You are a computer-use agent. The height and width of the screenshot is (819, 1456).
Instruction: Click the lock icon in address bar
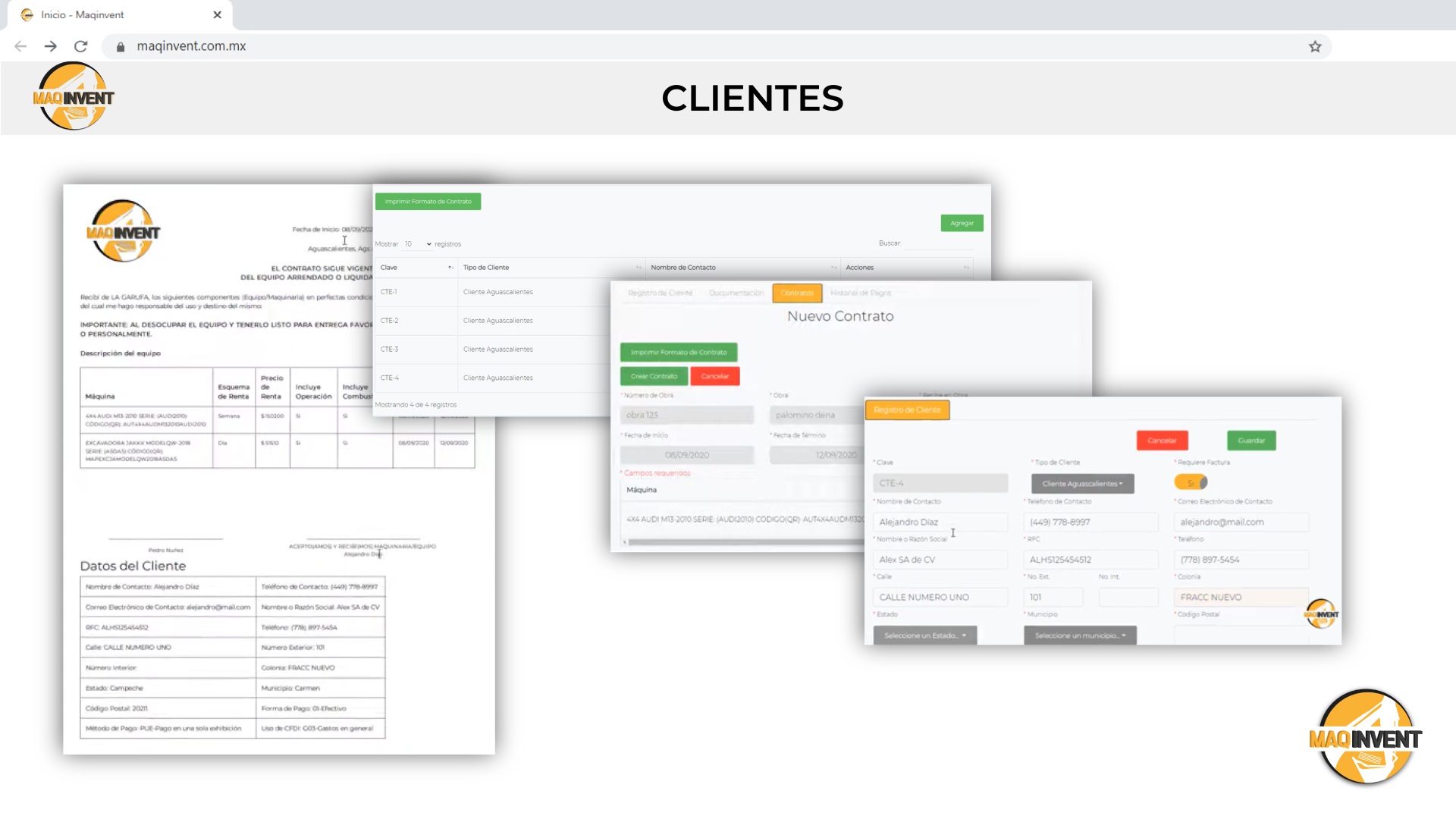(121, 46)
